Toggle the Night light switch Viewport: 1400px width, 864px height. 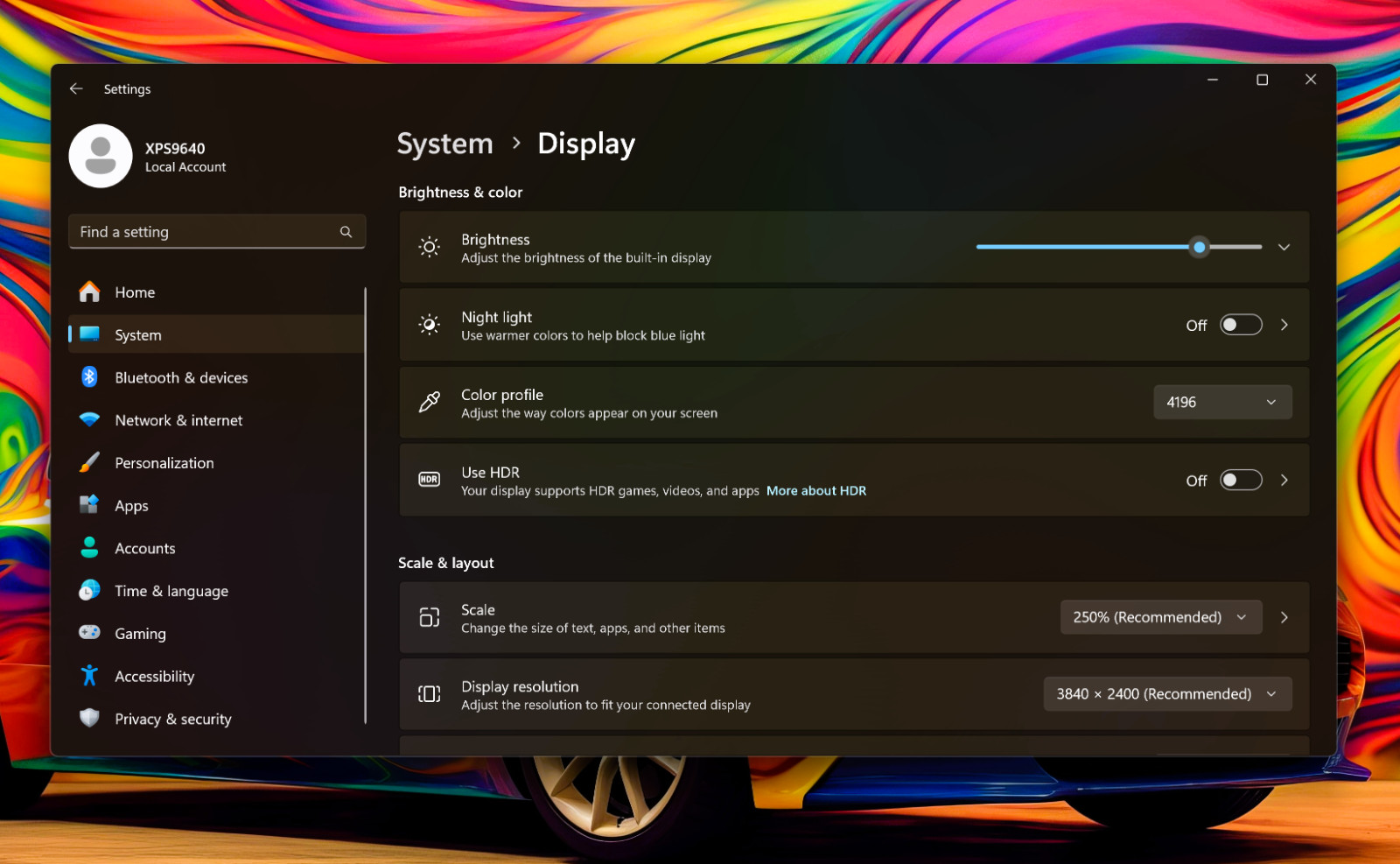tap(1241, 325)
